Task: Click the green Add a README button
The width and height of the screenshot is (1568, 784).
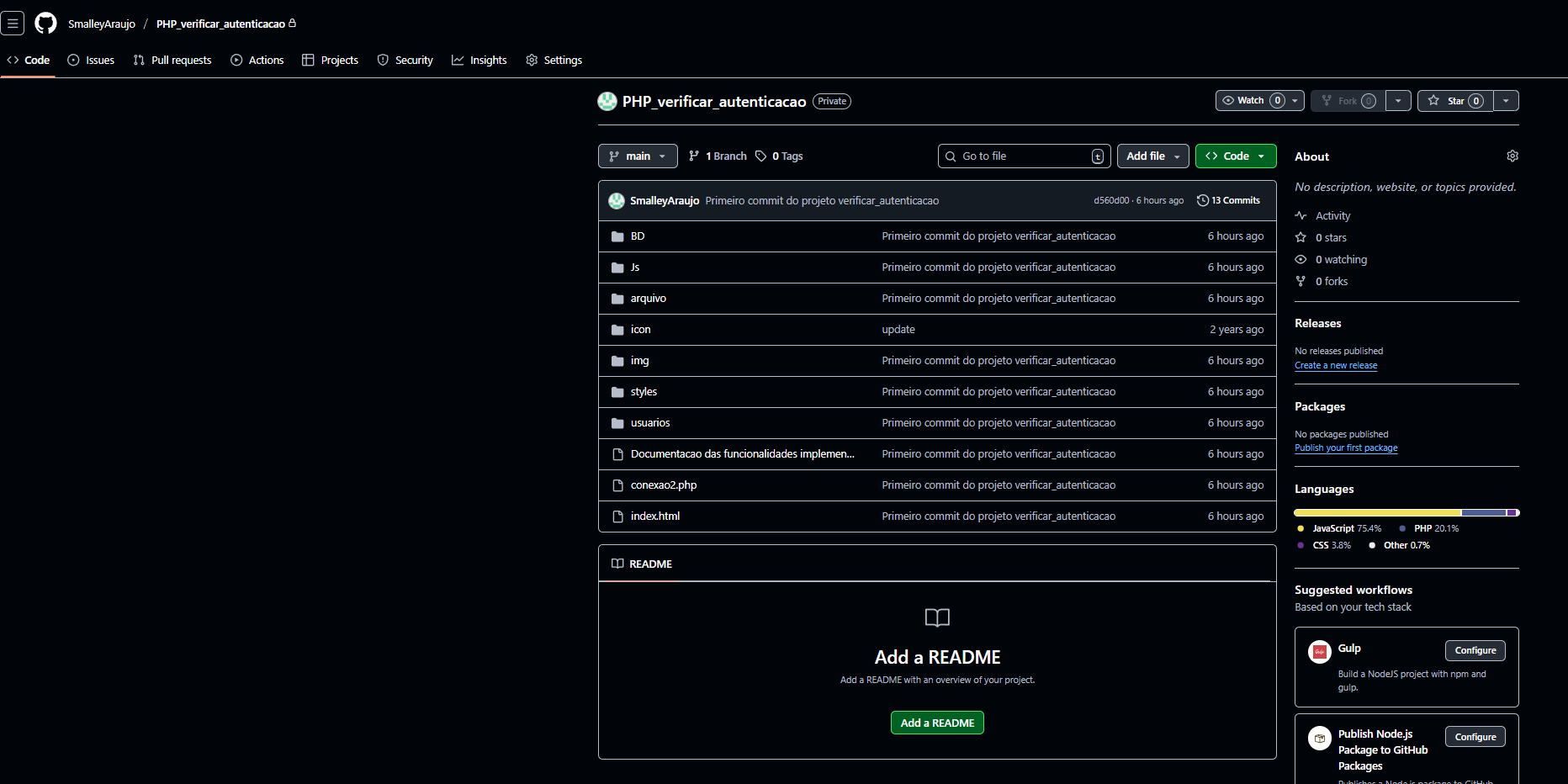Action: (x=937, y=723)
